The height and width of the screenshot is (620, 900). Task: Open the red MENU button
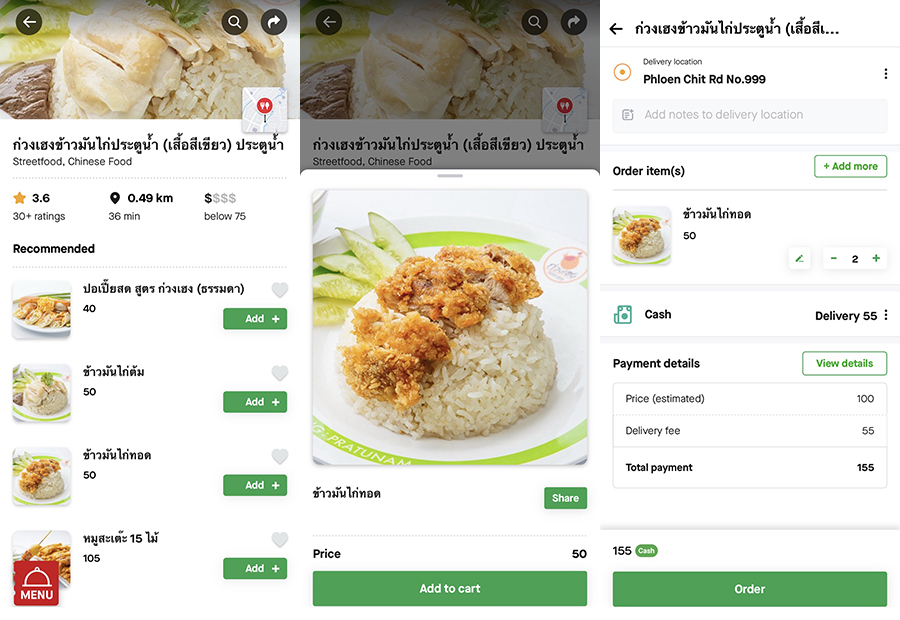pyautogui.click(x=36, y=583)
